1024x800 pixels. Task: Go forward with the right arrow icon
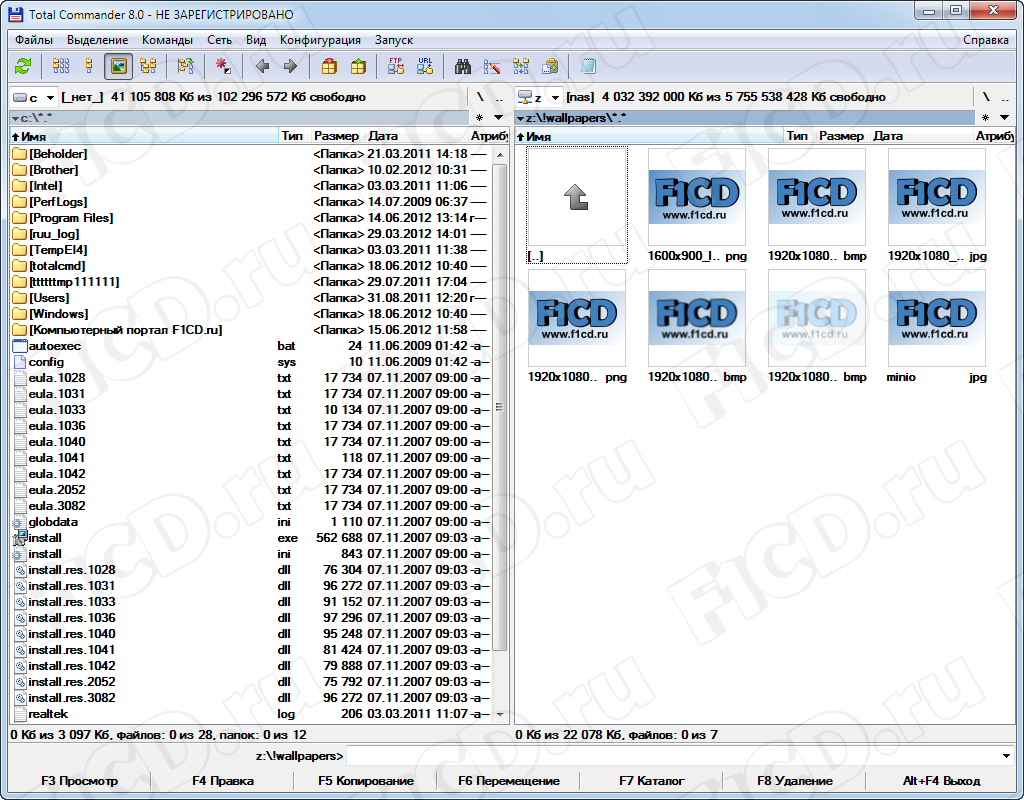pyautogui.click(x=291, y=66)
